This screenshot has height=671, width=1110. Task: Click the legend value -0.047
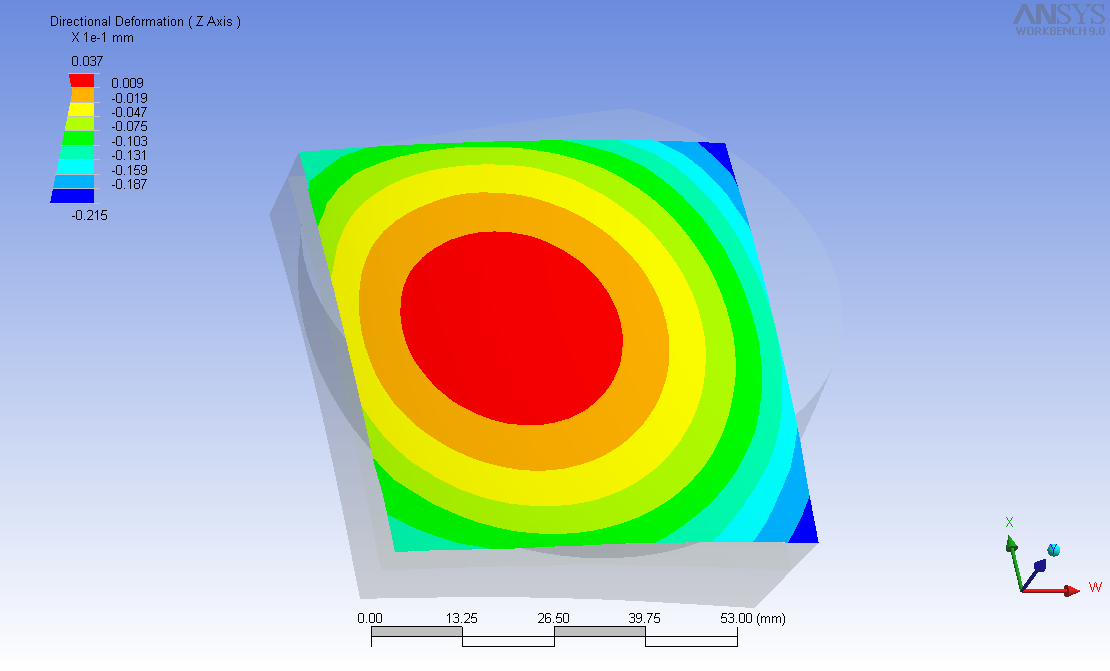click(x=130, y=113)
